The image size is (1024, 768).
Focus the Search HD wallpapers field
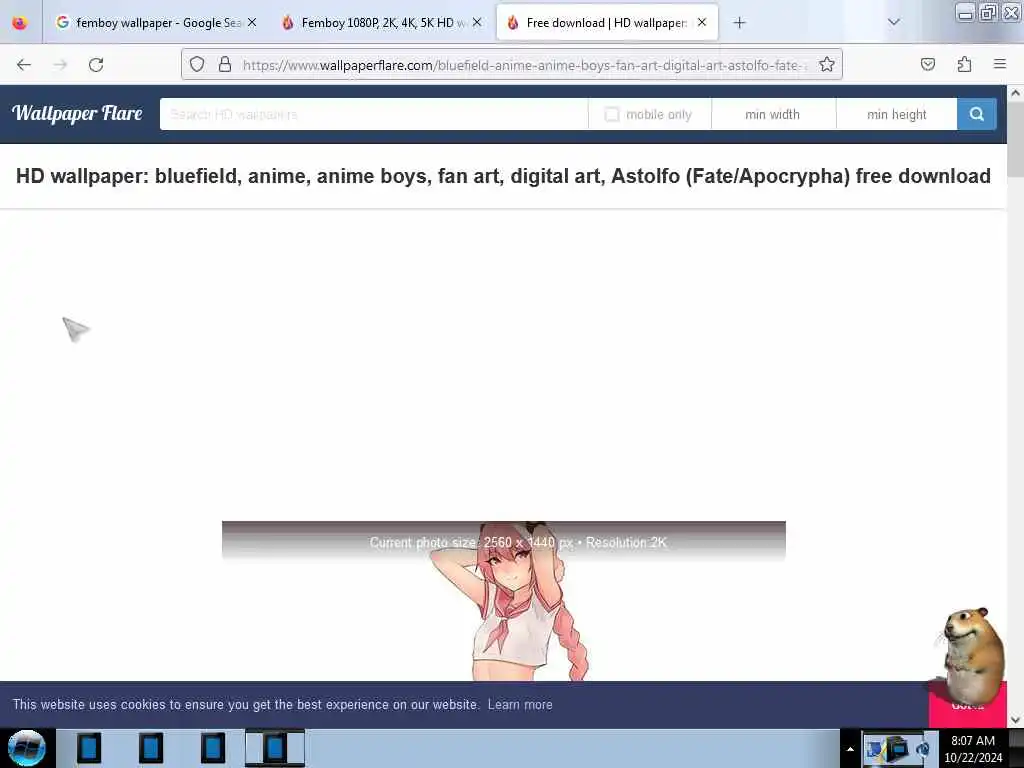(x=374, y=114)
